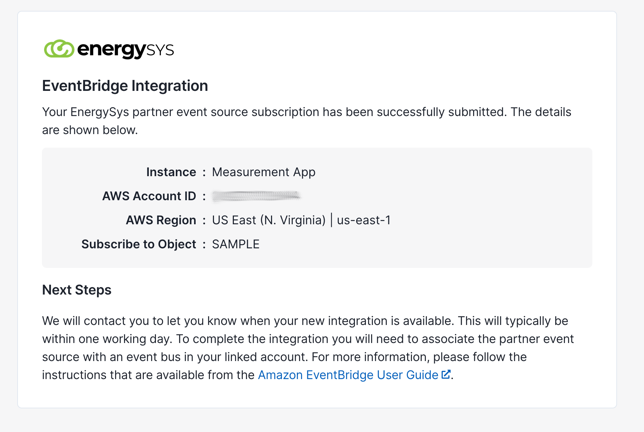Select the US East (N. Virginia) text

268,220
